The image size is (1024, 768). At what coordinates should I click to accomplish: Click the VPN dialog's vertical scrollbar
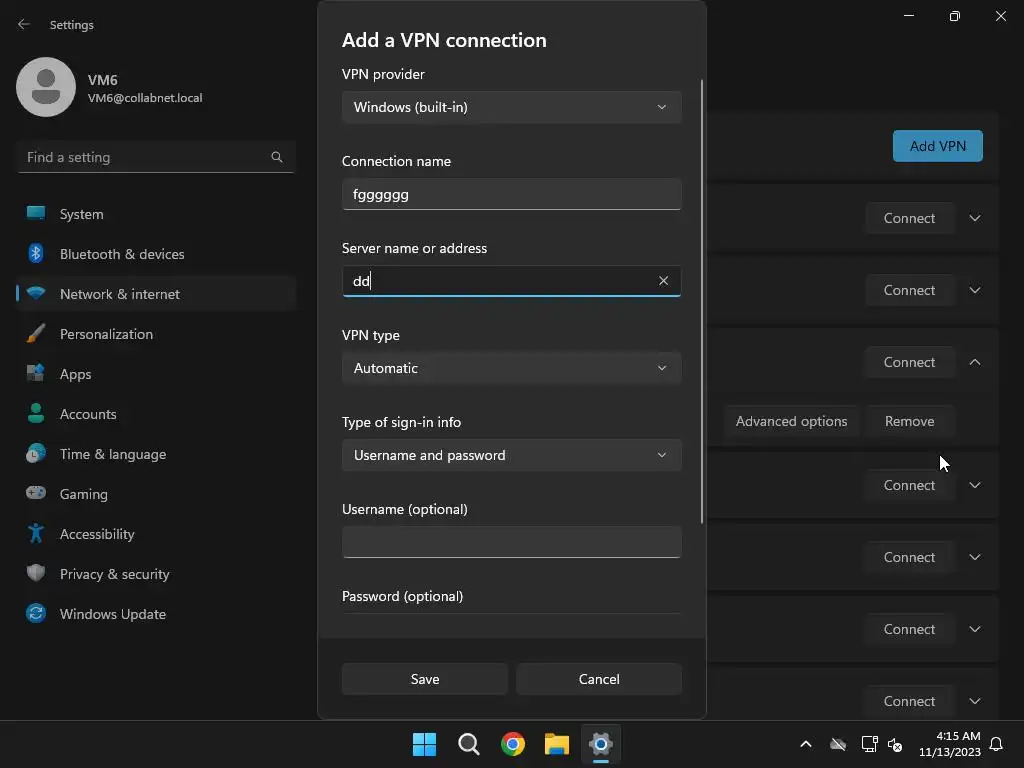(702, 300)
